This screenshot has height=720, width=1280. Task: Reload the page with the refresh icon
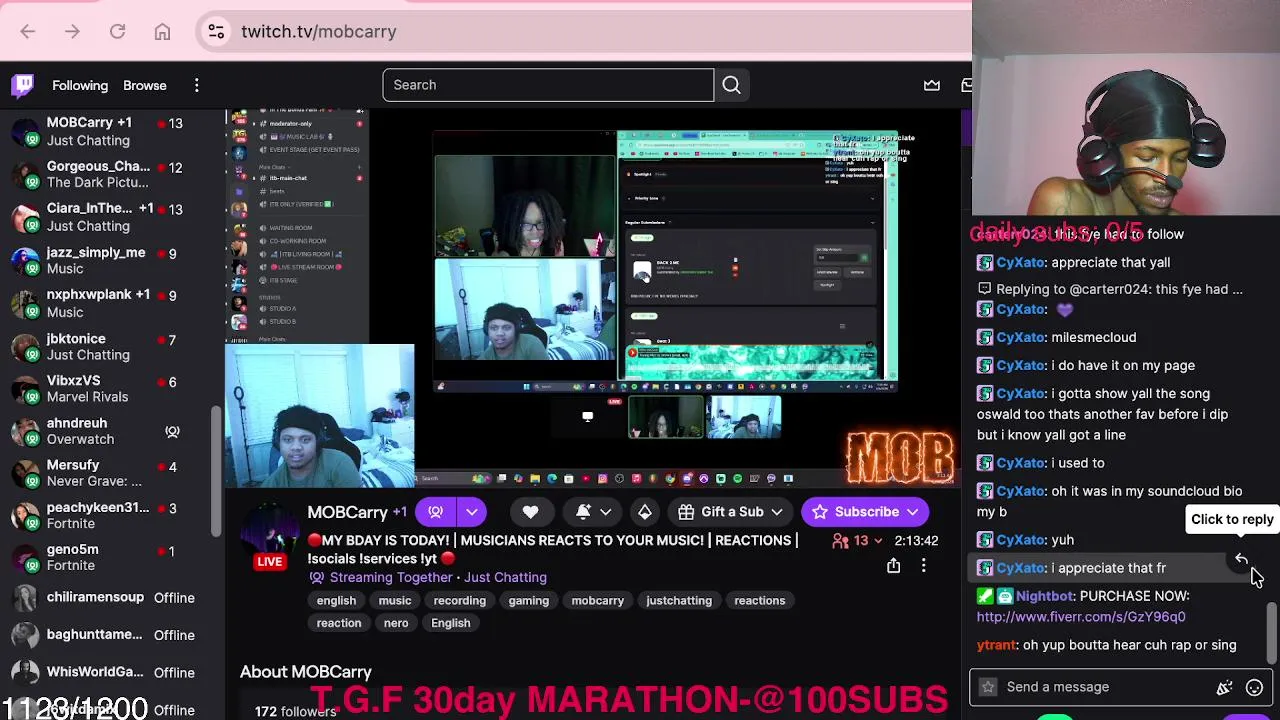coord(117,32)
